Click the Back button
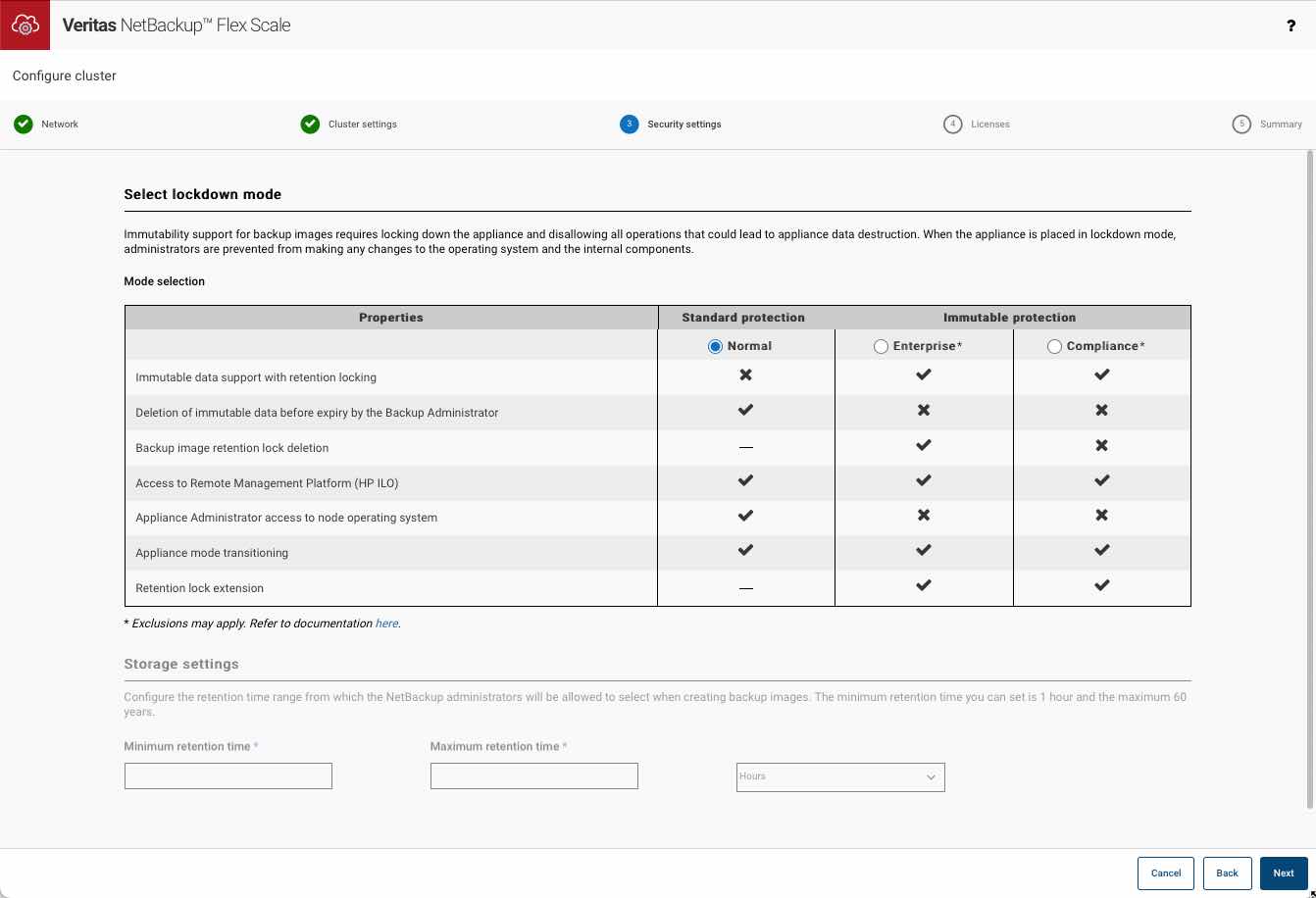1316x898 pixels. coord(1227,873)
